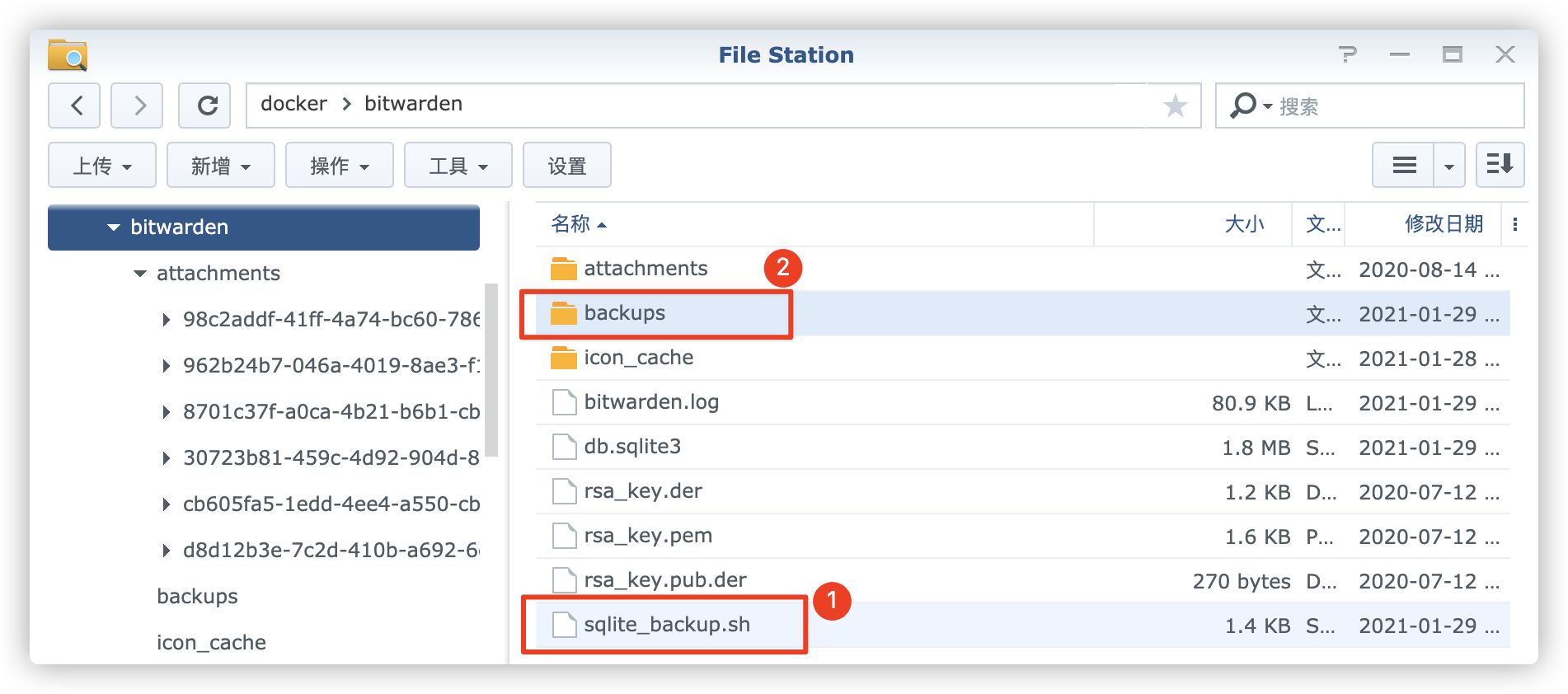
Task: Open the 工具 tools menu
Action: 458,165
